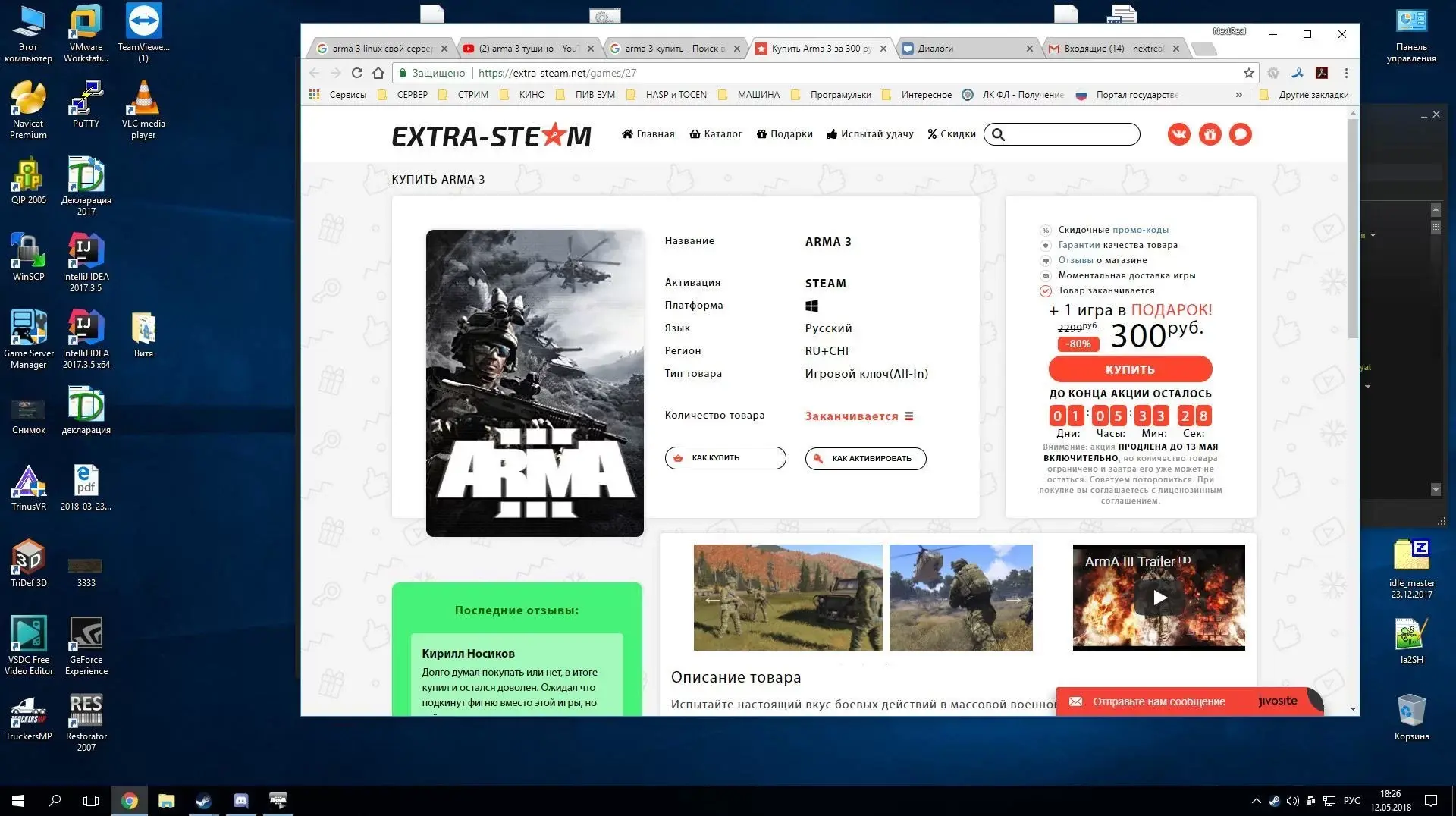This screenshot has height=816, width=1456.
Task: Reload the page in Chrome
Action: click(x=357, y=73)
